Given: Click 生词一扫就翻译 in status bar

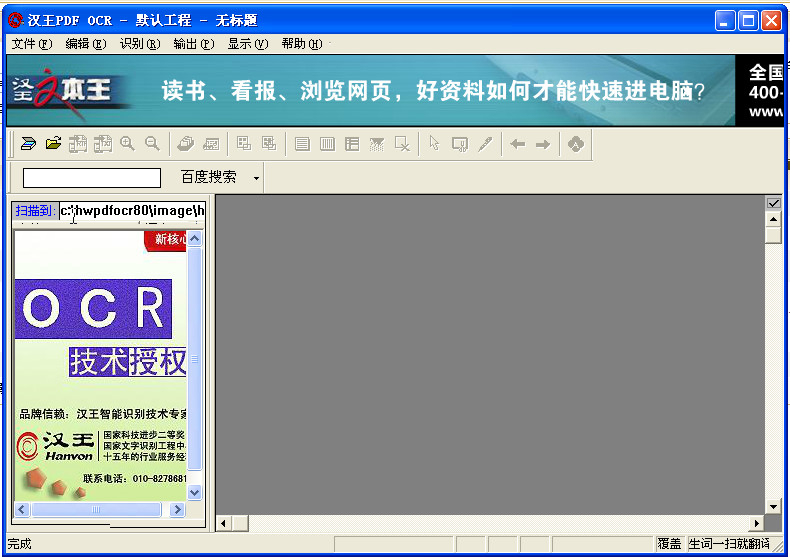Looking at the screenshot, I should coord(729,544).
